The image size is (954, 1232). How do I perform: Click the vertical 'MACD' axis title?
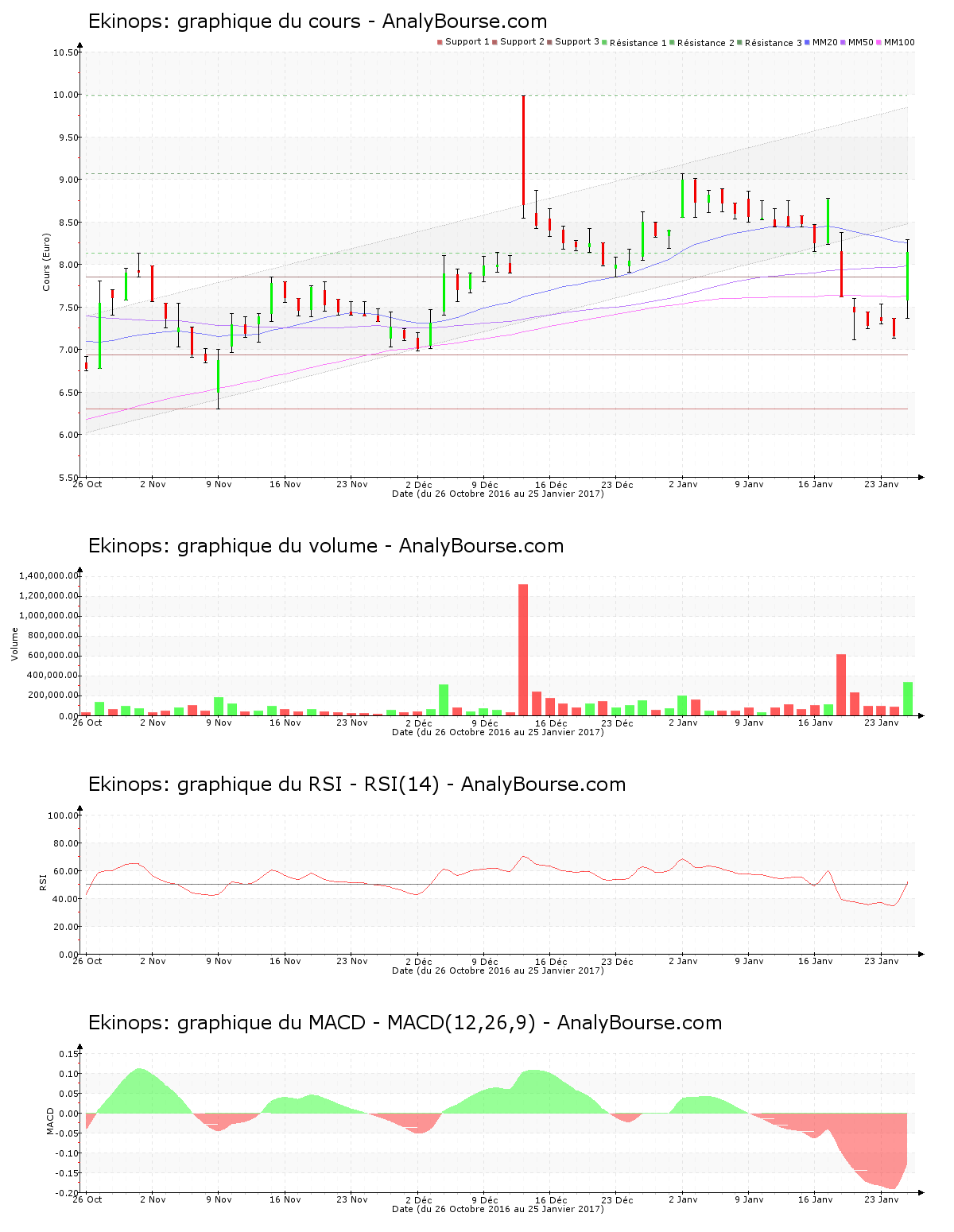pos(50,1121)
